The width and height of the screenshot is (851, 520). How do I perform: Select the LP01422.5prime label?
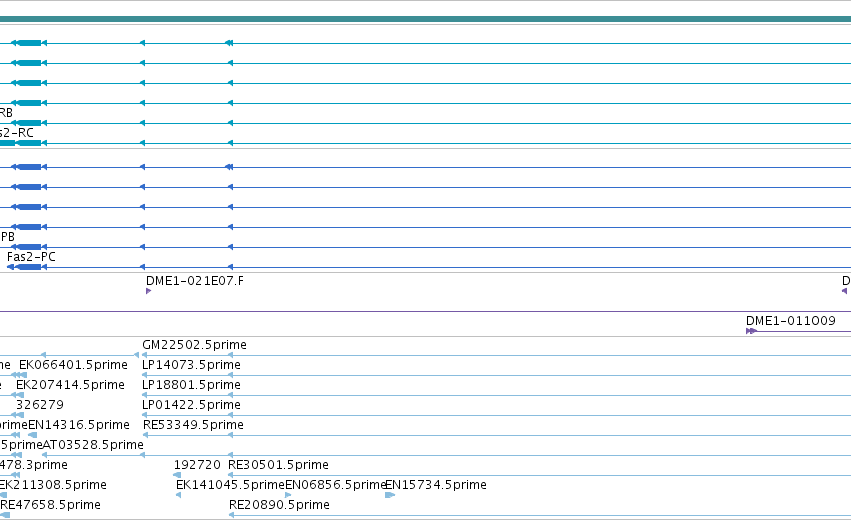(191, 405)
